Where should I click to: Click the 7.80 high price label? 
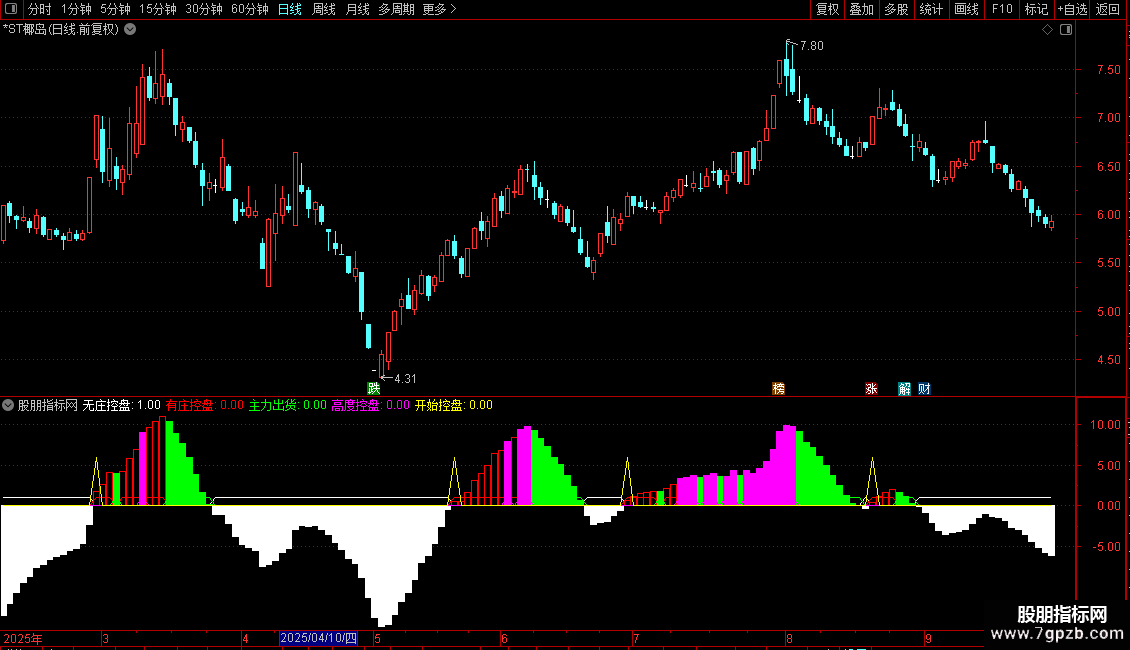811,45
